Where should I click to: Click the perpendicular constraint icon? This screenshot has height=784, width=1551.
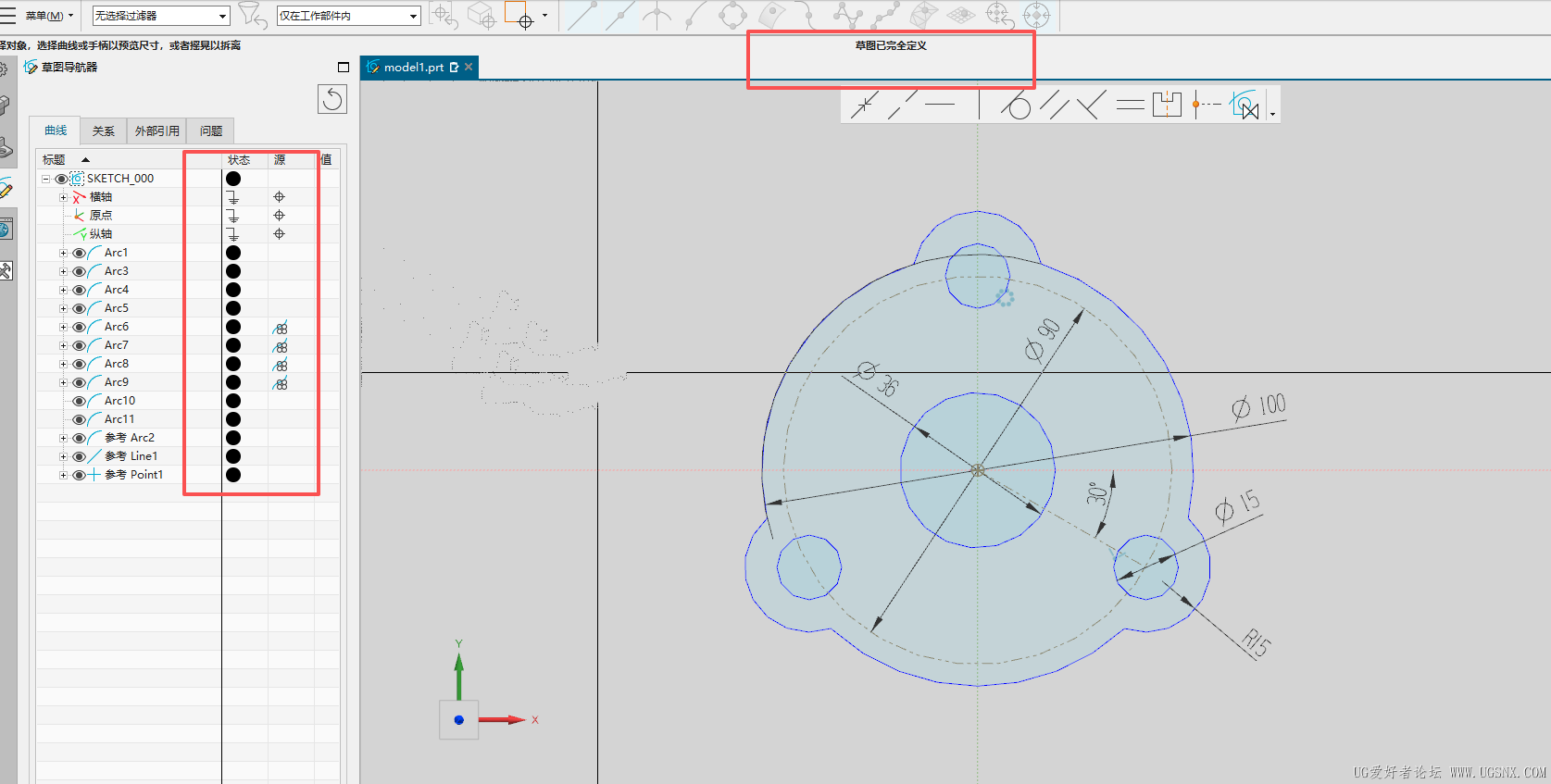coord(1092,105)
